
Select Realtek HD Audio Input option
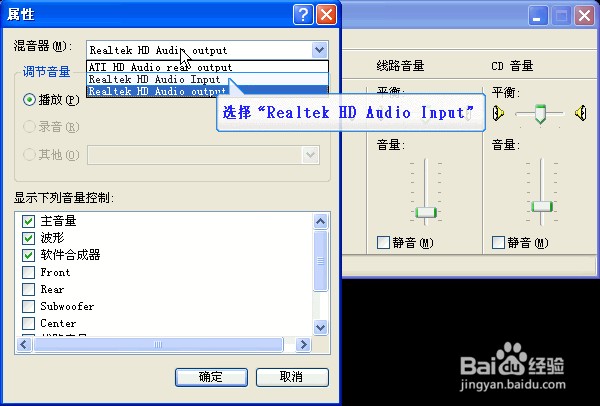207,79
